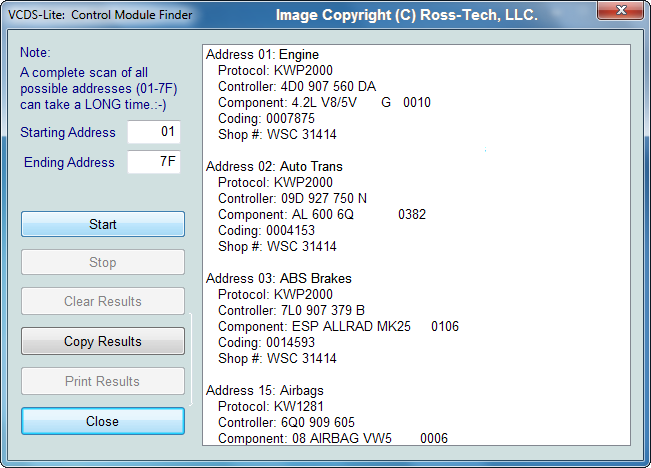Click the VCDS-Lite title bar text

100,15
